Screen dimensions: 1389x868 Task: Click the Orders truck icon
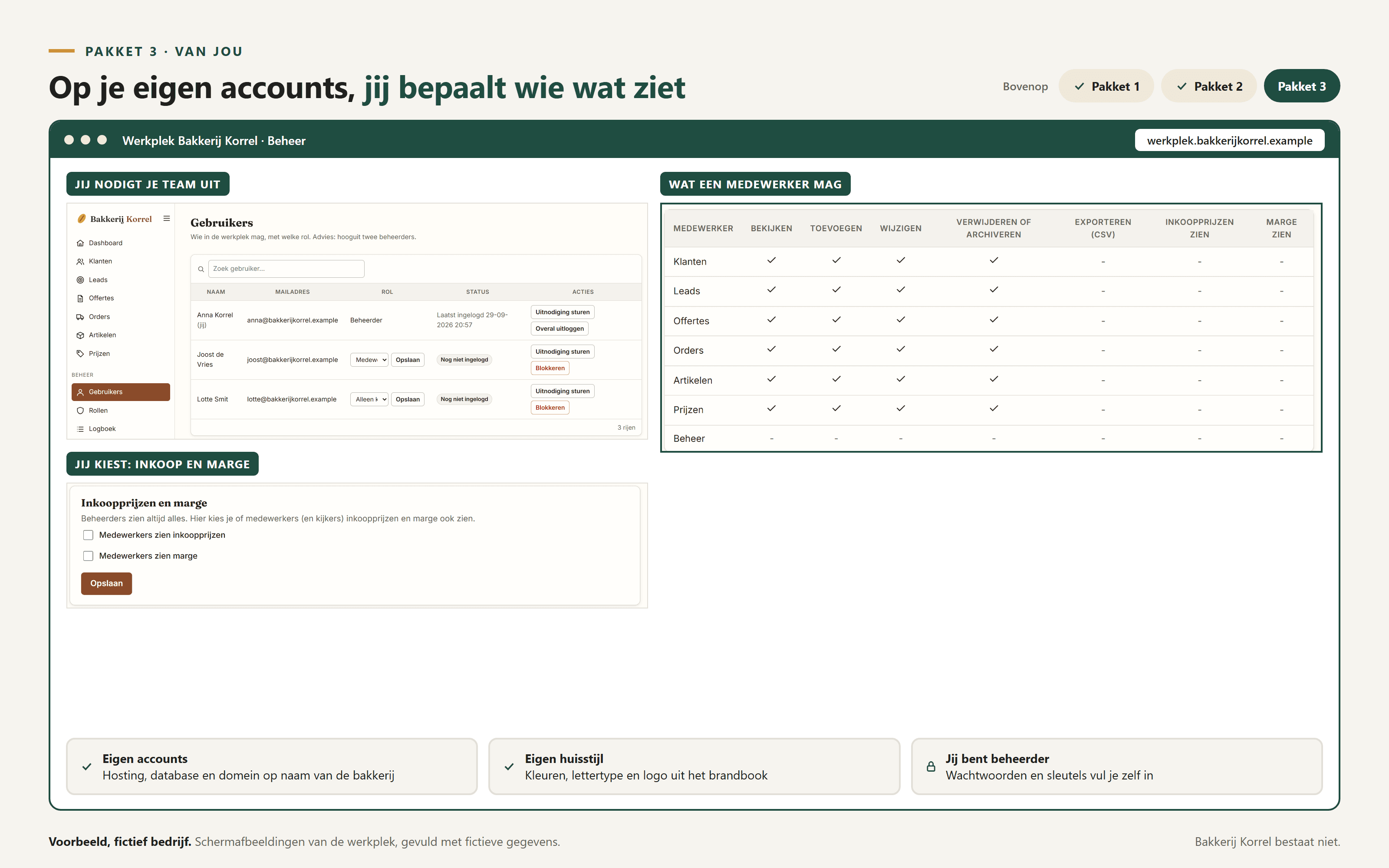pyautogui.click(x=80, y=317)
